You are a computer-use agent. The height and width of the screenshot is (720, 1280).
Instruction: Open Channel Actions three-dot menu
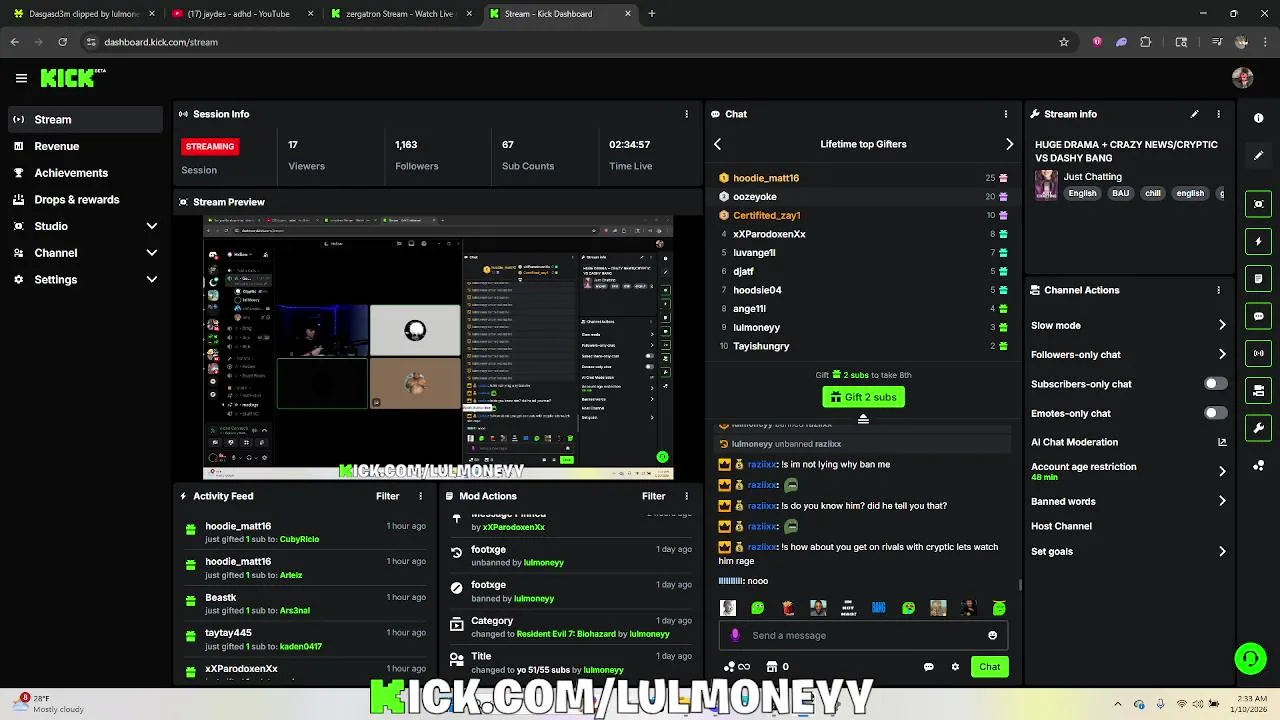pos(1218,290)
